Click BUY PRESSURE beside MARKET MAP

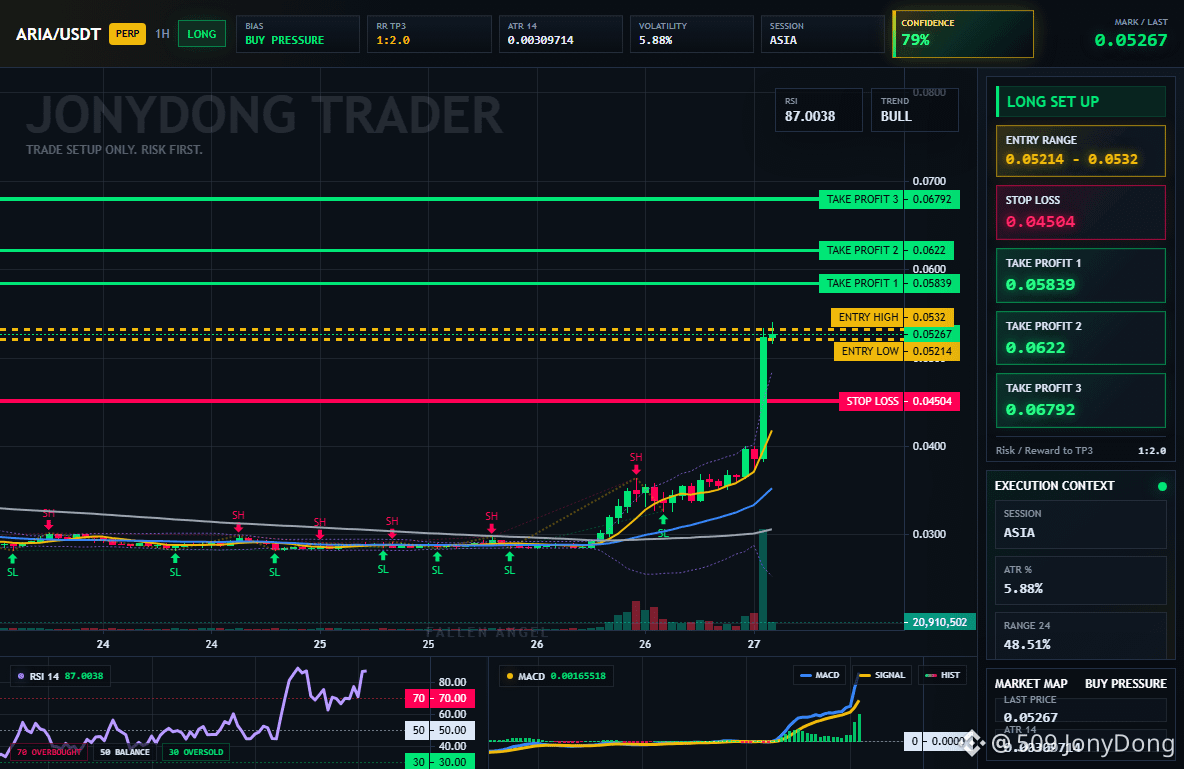click(1126, 684)
